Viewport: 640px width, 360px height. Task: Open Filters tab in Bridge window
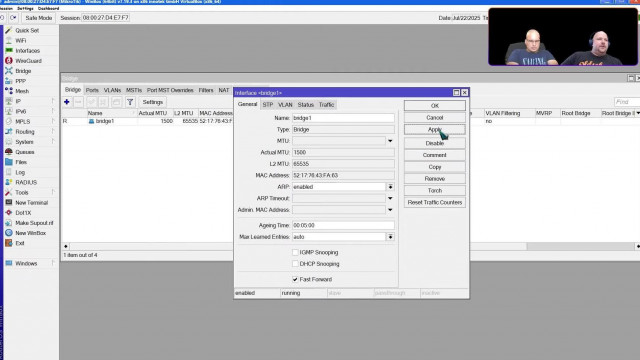(206, 90)
